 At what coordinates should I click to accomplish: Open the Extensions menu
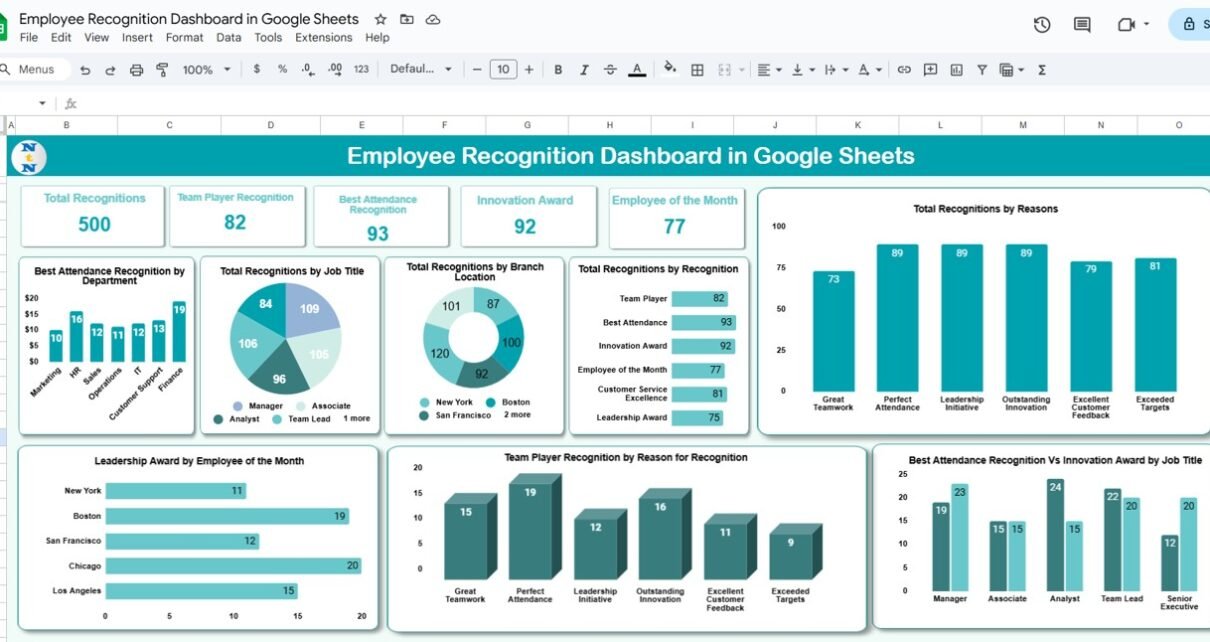coord(323,38)
